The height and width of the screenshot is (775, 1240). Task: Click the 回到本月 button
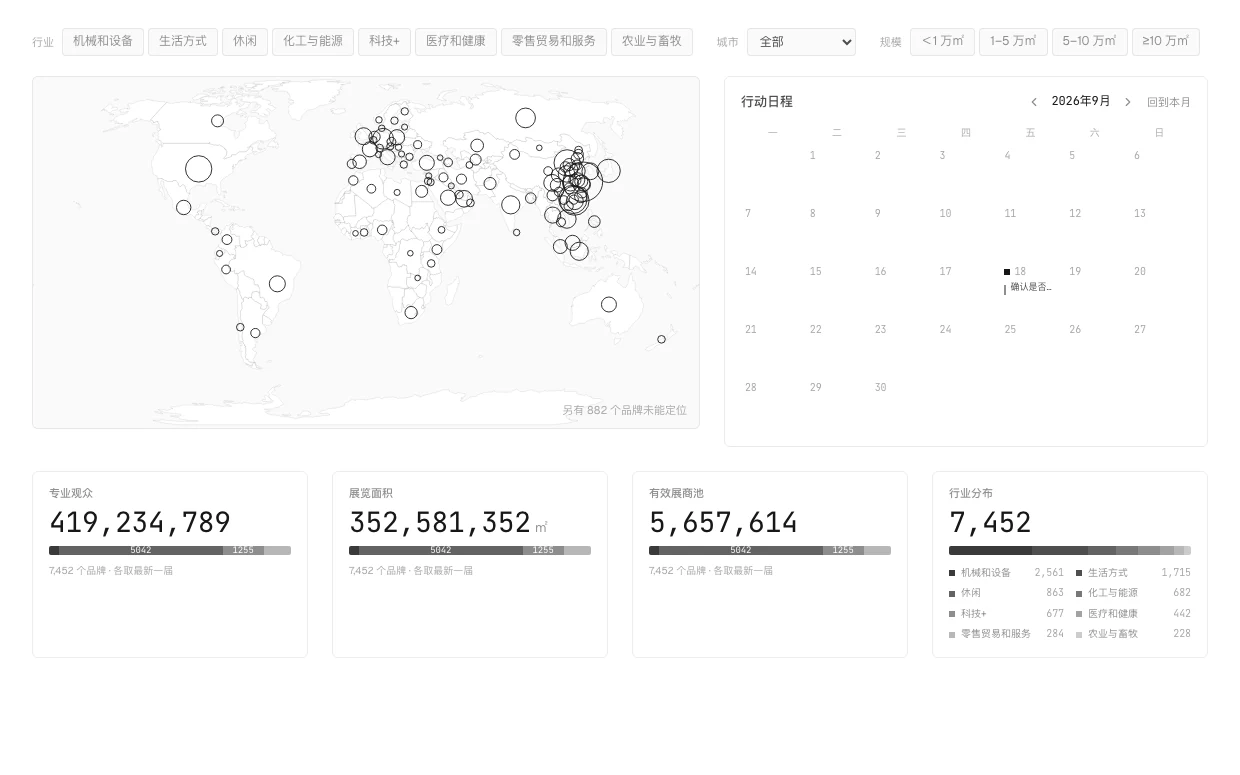point(1169,102)
